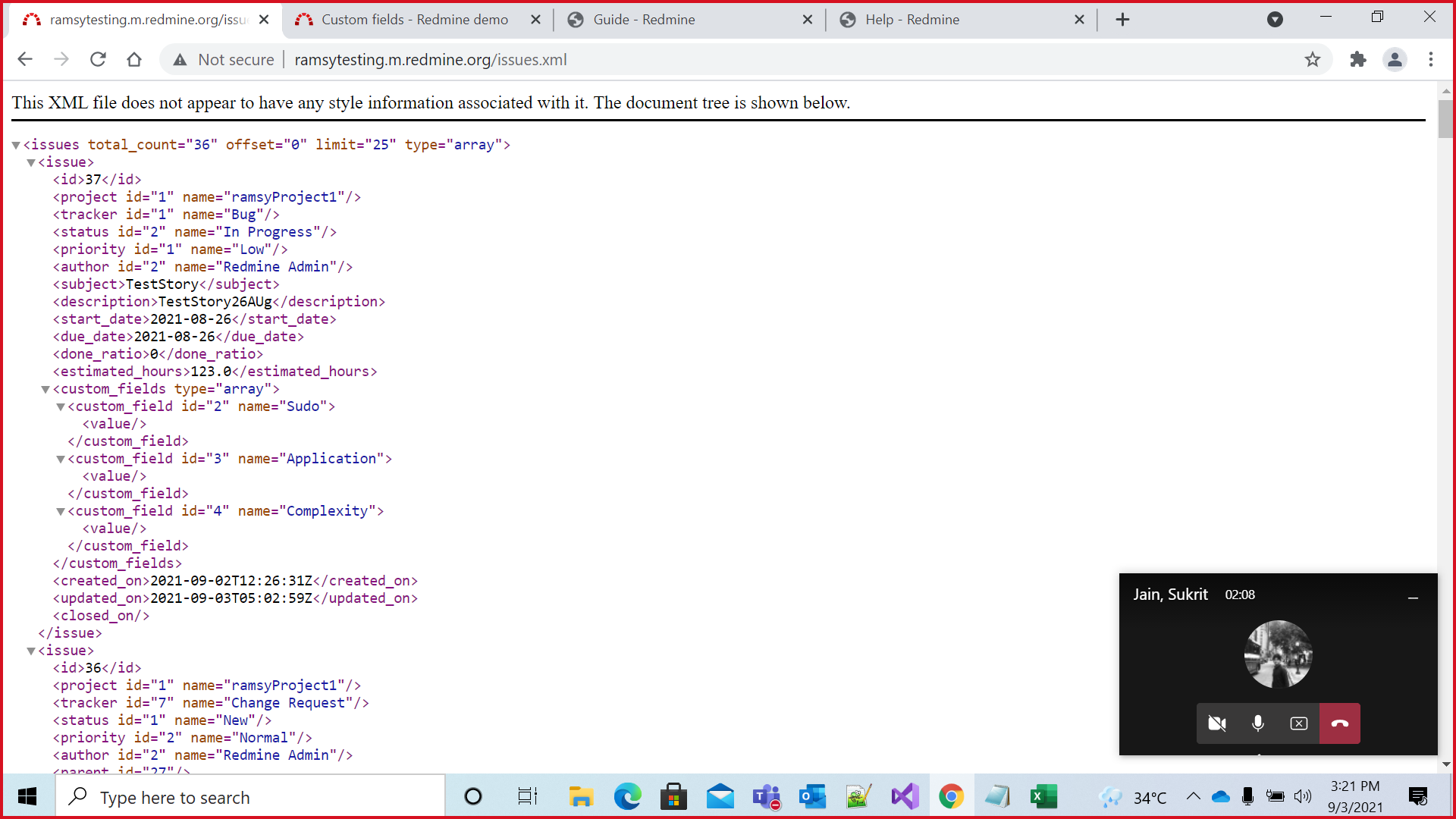The width and height of the screenshot is (1456, 819).
Task: Open Microsoft Teams from the taskbar
Action: tap(766, 797)
